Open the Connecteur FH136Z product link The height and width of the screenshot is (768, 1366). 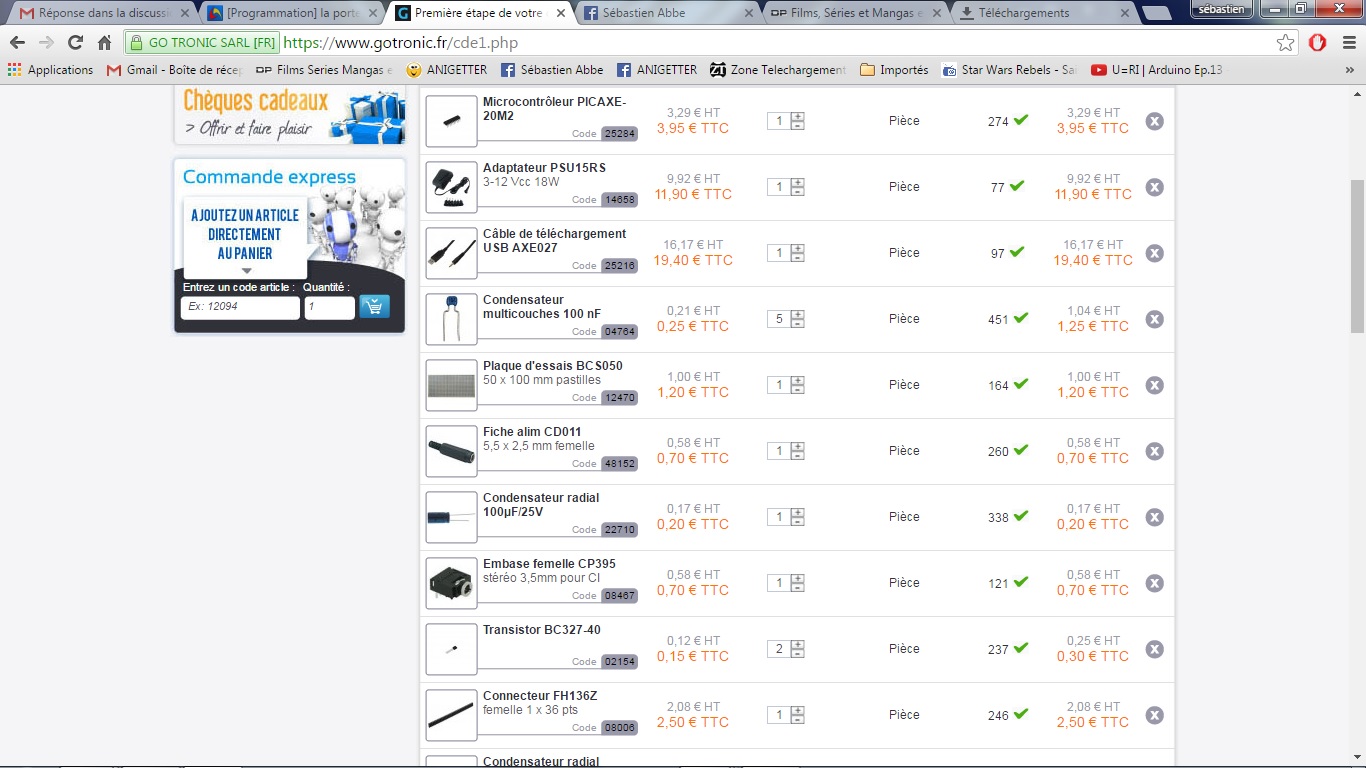point(540,696)
